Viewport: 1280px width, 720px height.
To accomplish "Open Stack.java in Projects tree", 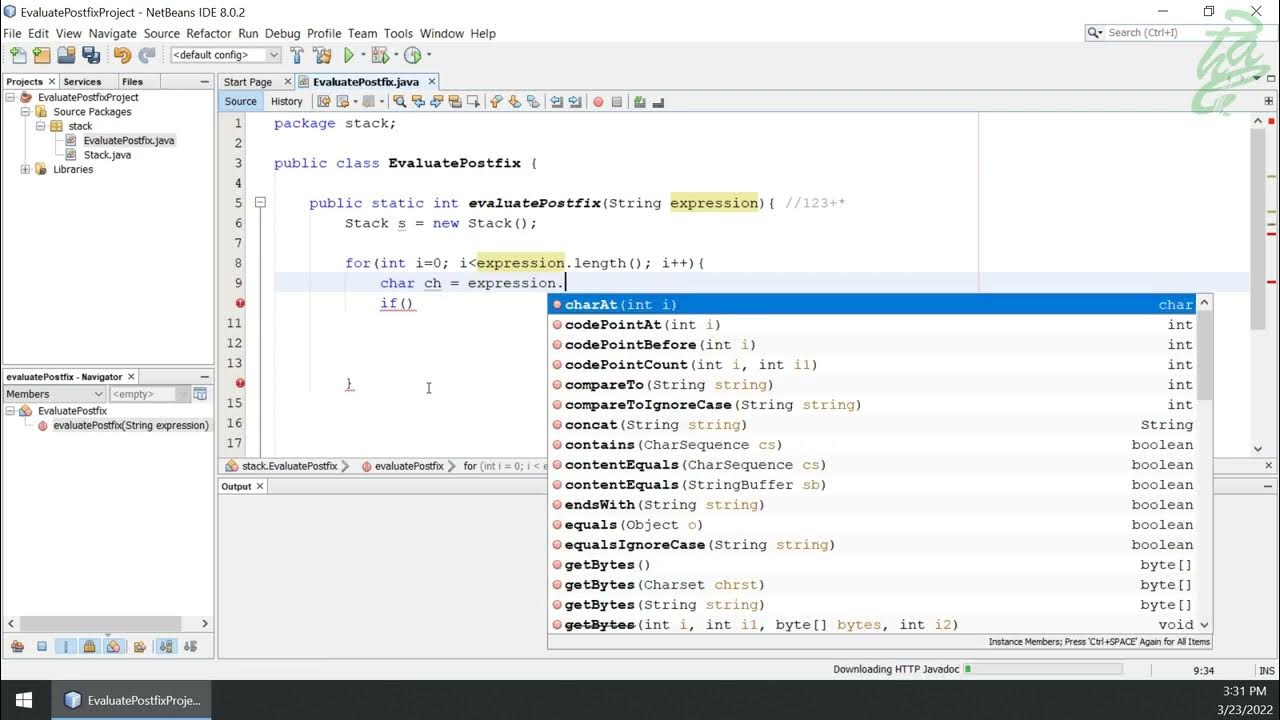I will click(107, 155).
